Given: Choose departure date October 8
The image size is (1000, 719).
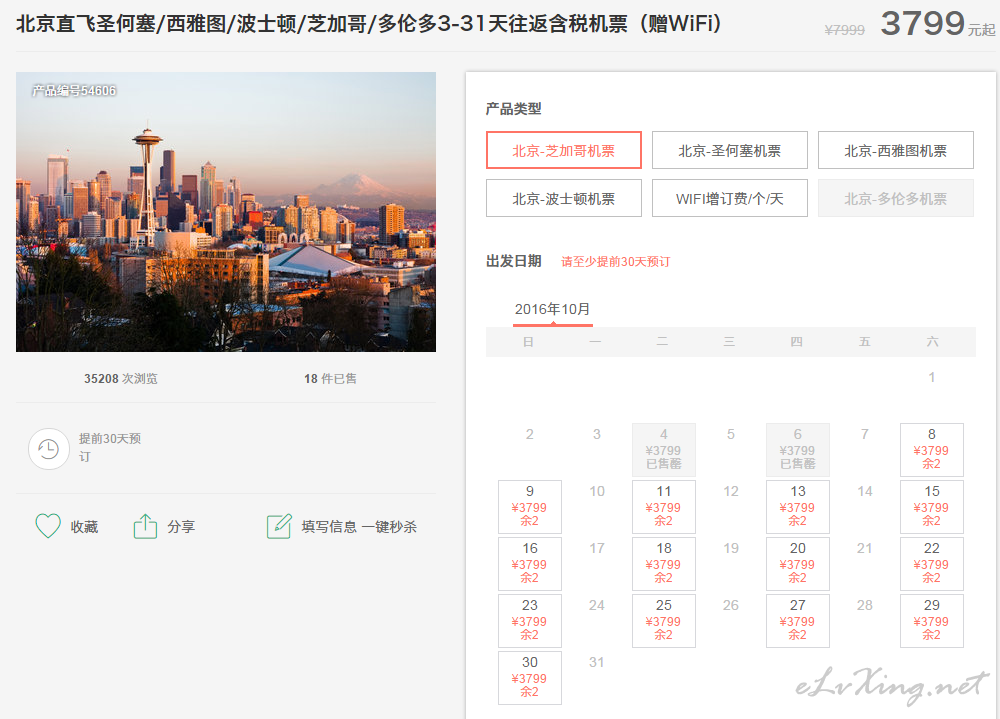Looking at the screenshot, I should point(932,450).
